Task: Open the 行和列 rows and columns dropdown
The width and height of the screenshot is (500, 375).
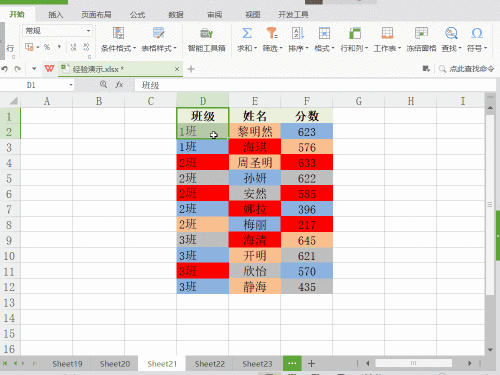Action: pos(354,48)
